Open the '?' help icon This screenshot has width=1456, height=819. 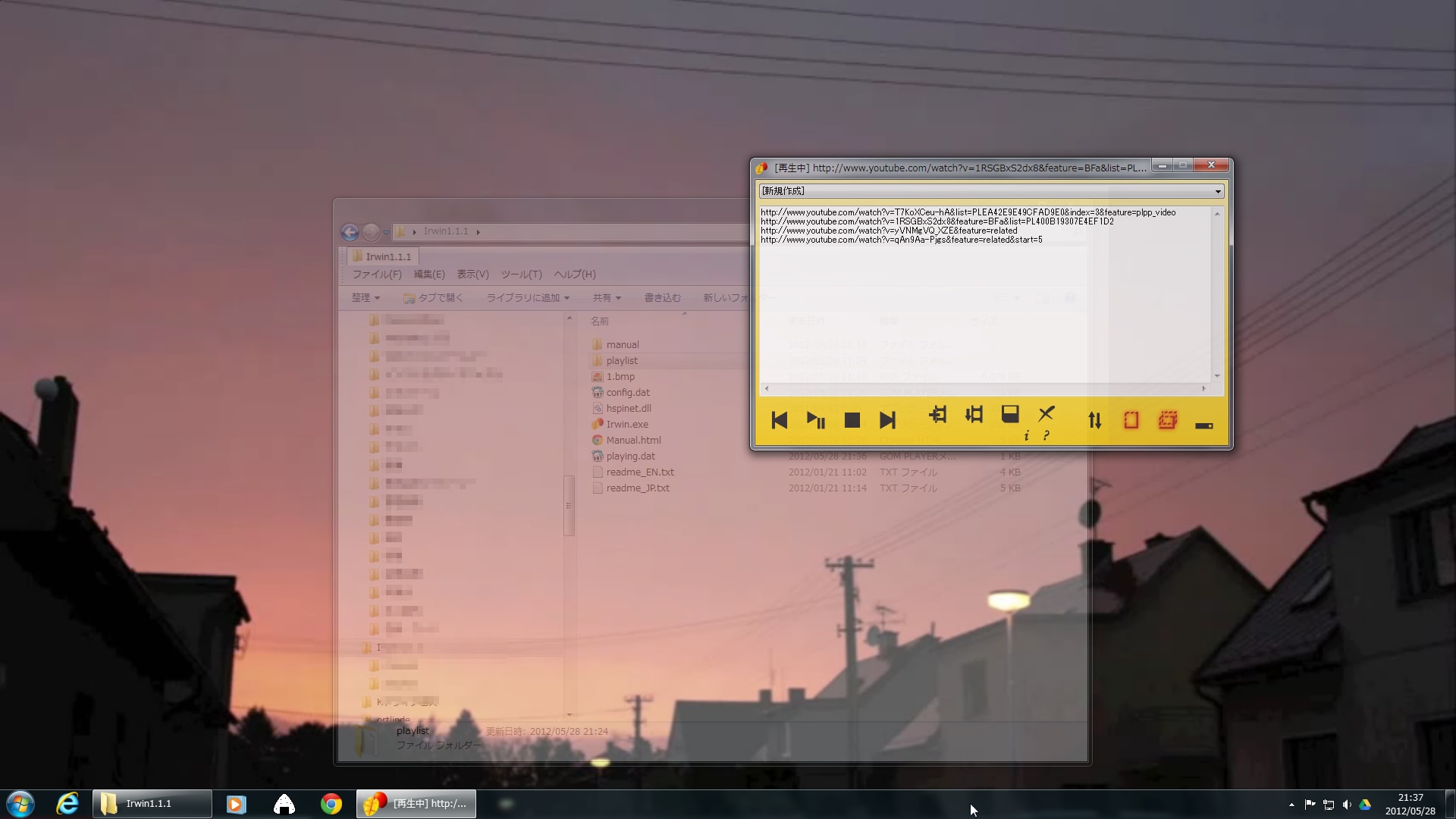click(x=1046, y=436)
